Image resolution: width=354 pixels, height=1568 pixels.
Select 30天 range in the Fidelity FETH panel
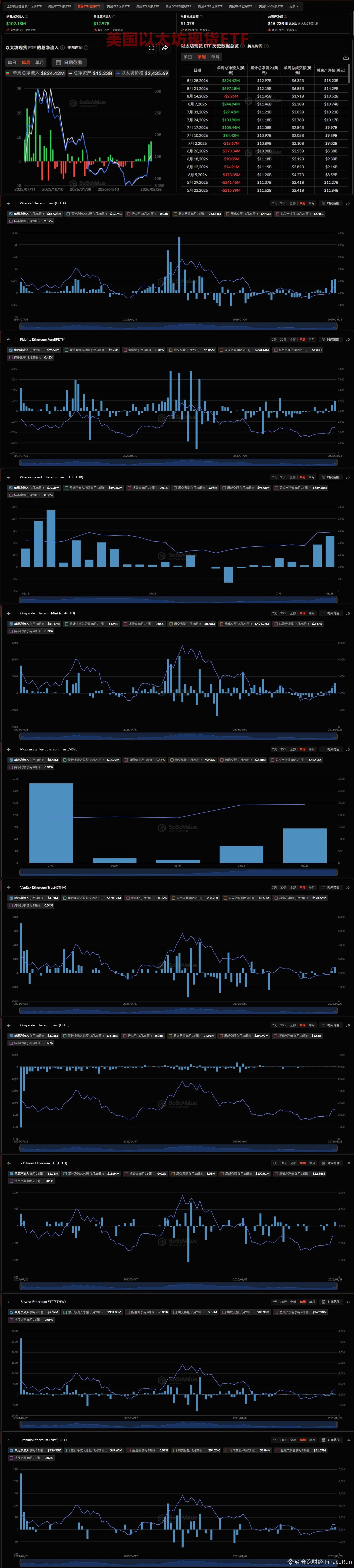[x=283, y=340]
